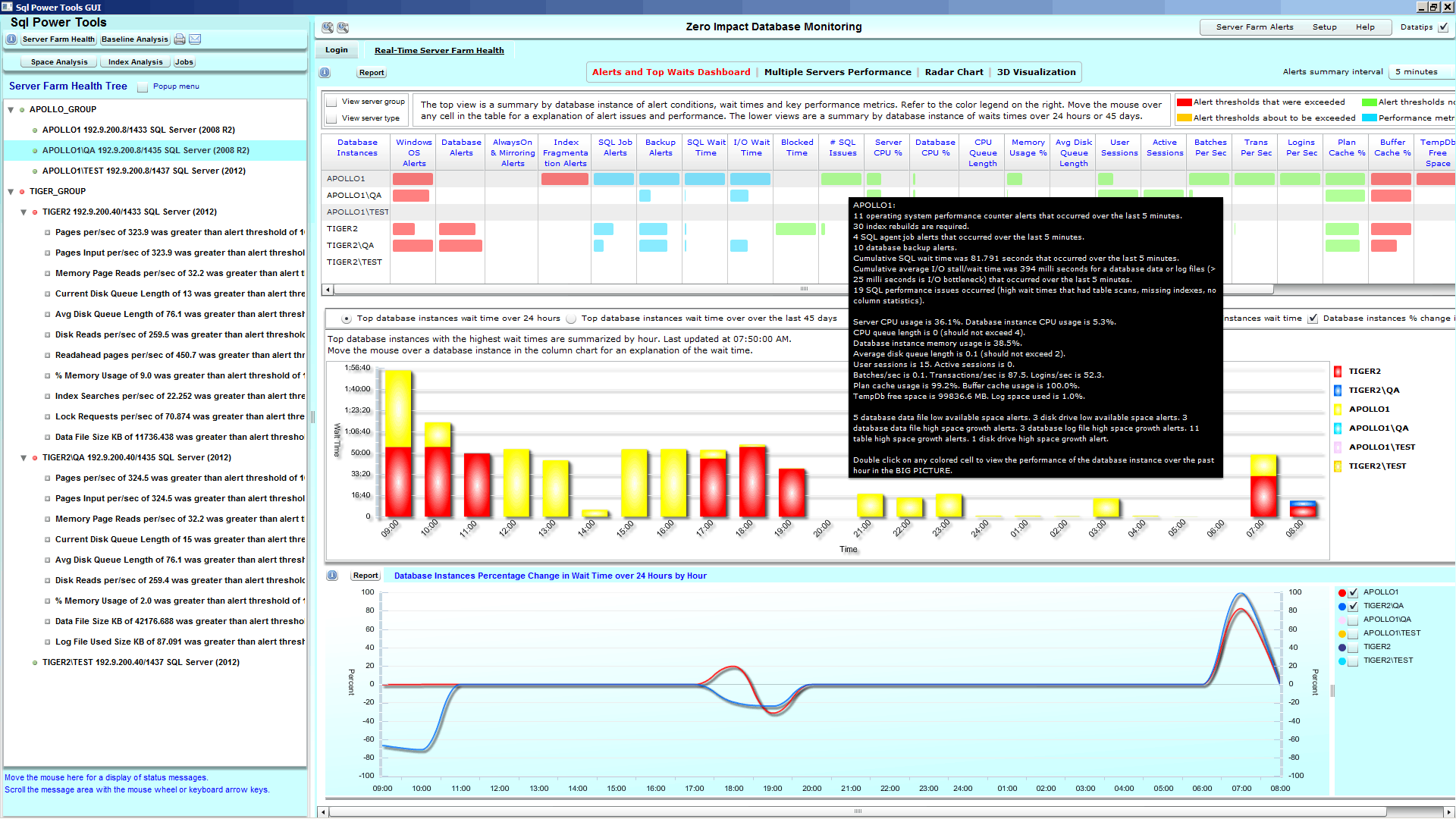1456x819 pixels.
Task: Click the info icon next to the top Report button
Action: tap(325, 72)
